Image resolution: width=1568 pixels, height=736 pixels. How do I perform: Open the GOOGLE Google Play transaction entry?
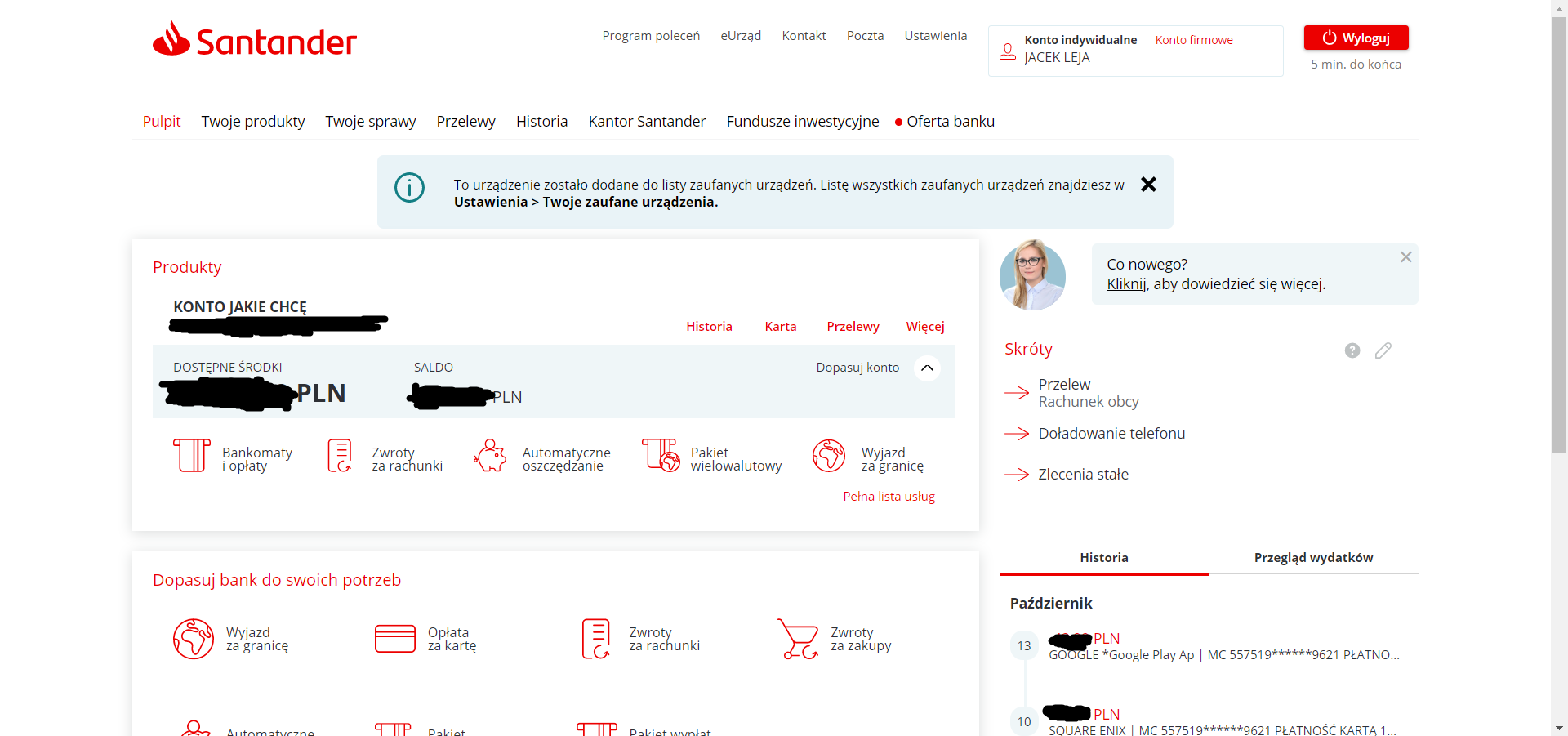click(1224, 646)
